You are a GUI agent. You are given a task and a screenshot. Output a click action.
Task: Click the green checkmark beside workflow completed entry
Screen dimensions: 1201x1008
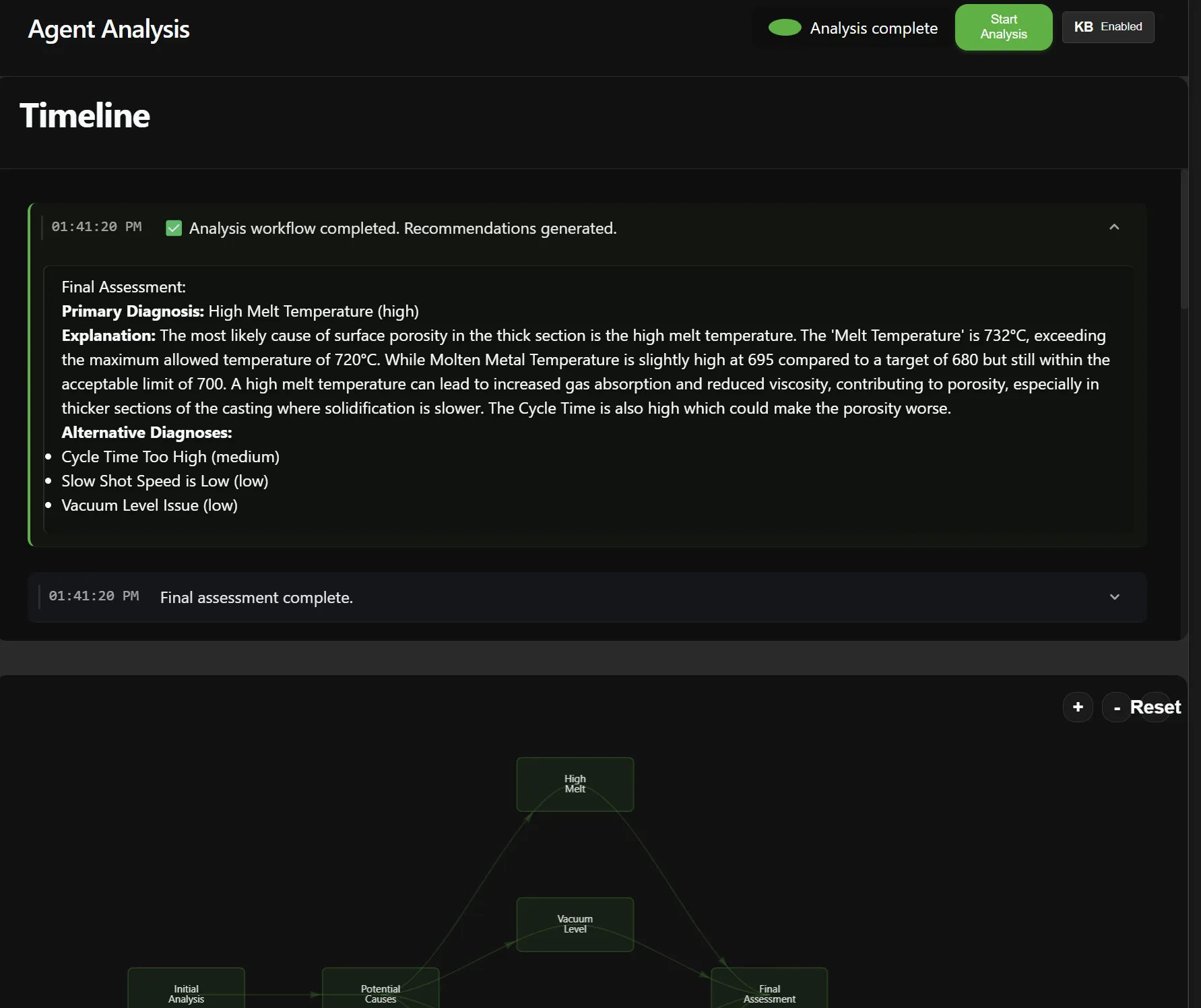[x=174, y=228]
